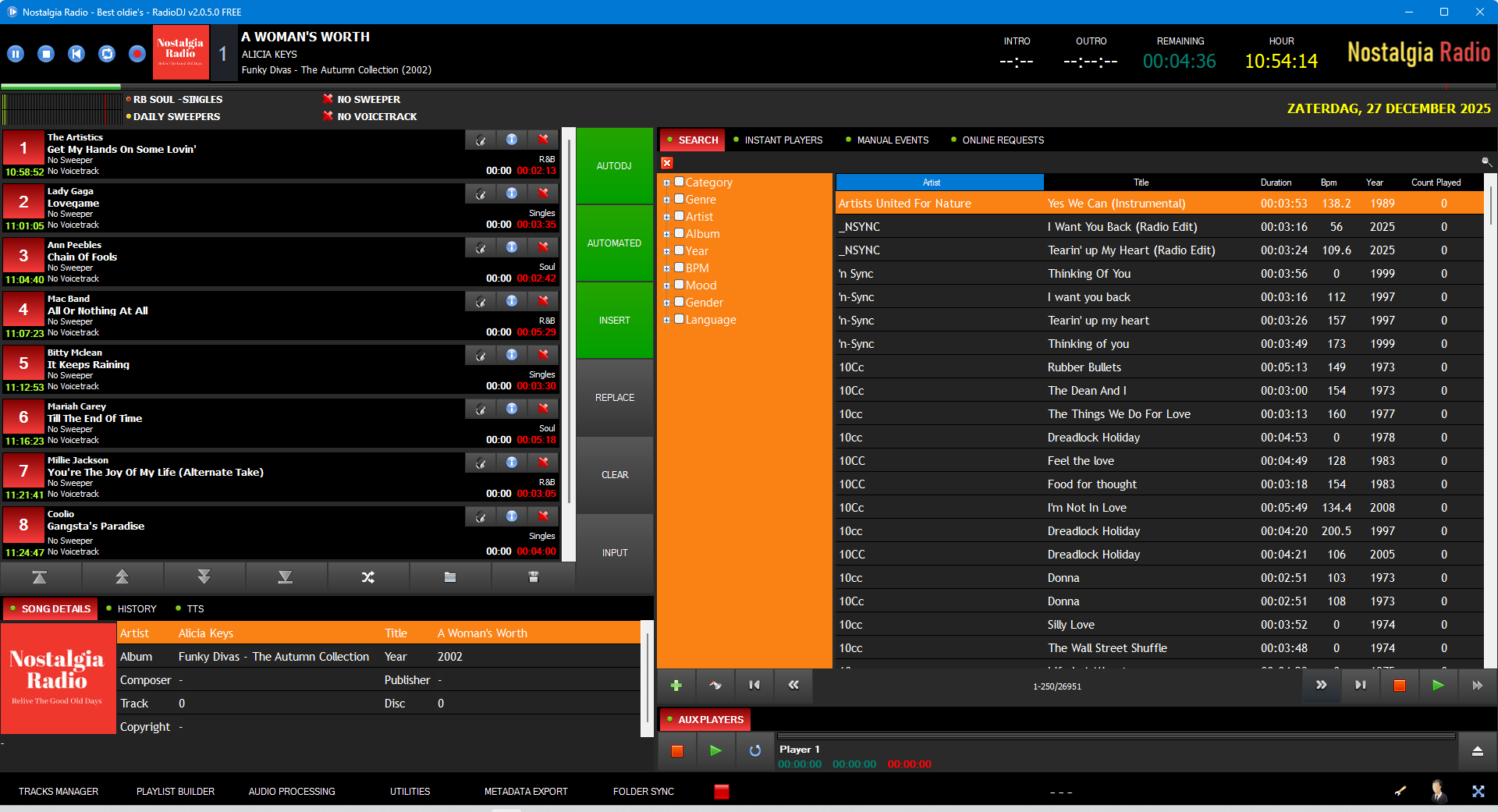The width and height of the screenshot is (1498, 812).
Task: Save the current playlist
Action: click(533, 577)
